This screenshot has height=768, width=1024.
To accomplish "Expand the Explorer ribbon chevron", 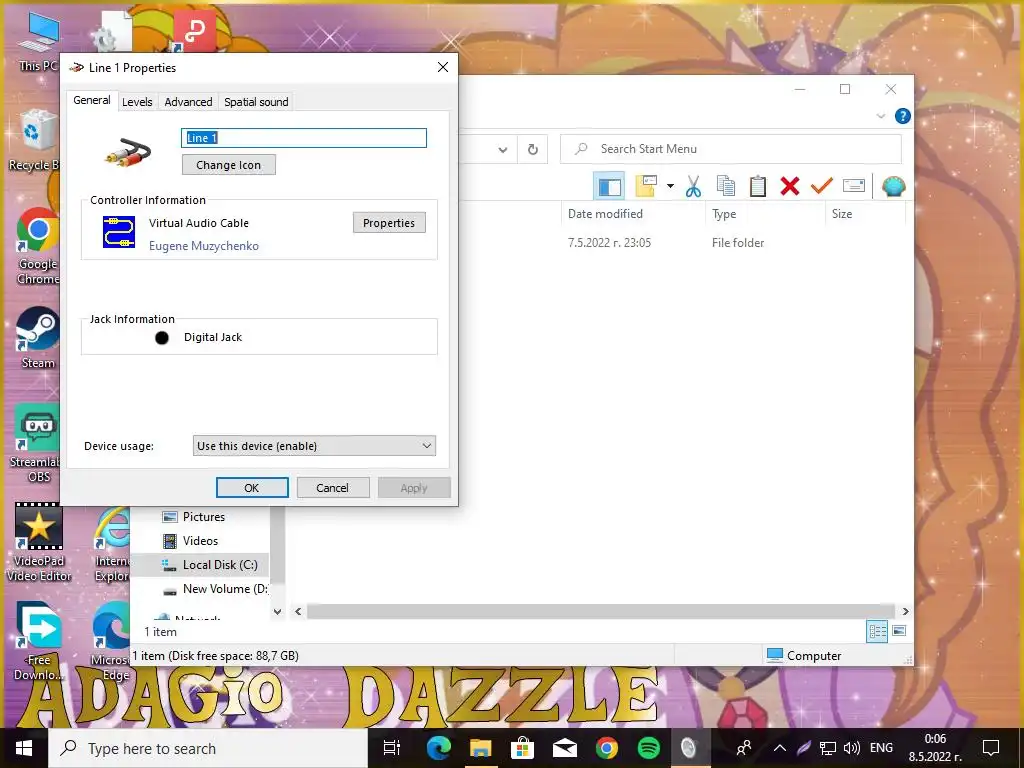I will [x=881, y=116].
